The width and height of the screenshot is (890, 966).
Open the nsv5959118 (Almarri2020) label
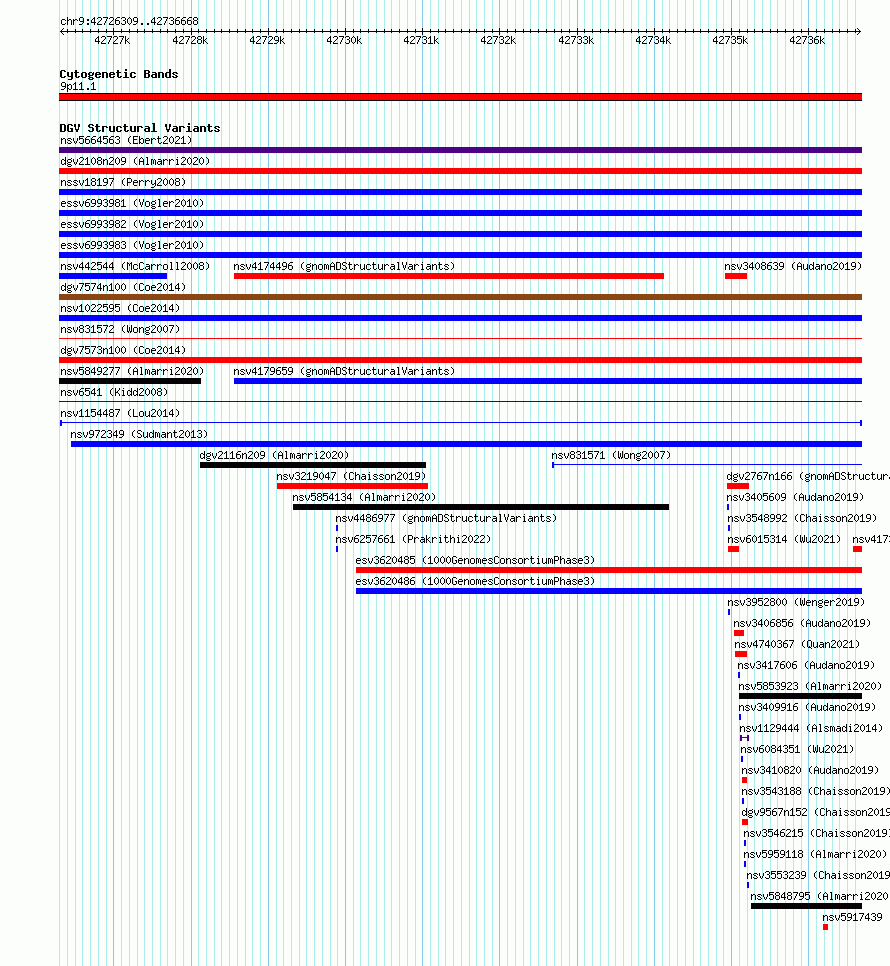(x=815, y=854)
